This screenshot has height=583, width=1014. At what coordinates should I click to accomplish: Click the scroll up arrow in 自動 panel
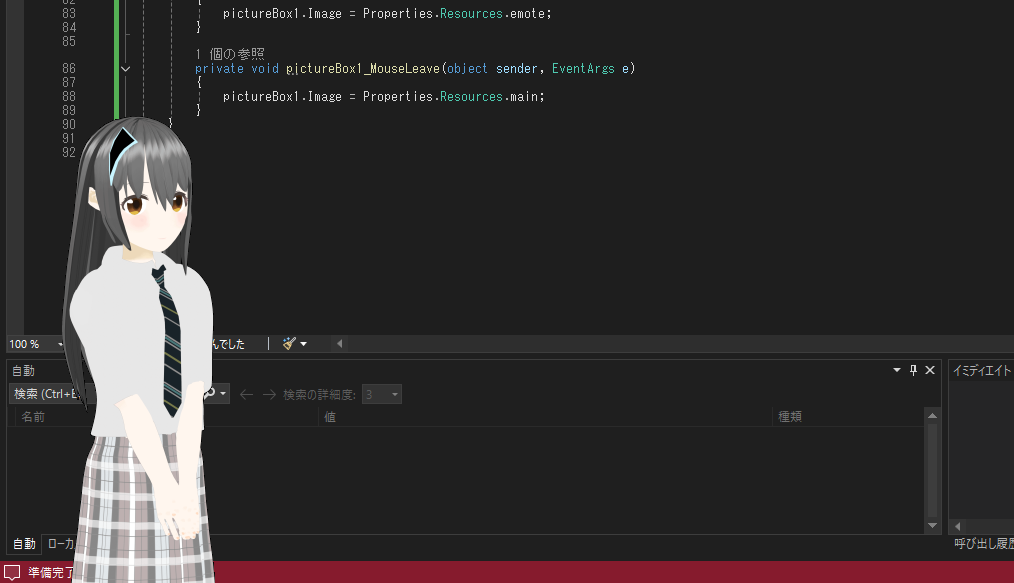tap(933, 415)
